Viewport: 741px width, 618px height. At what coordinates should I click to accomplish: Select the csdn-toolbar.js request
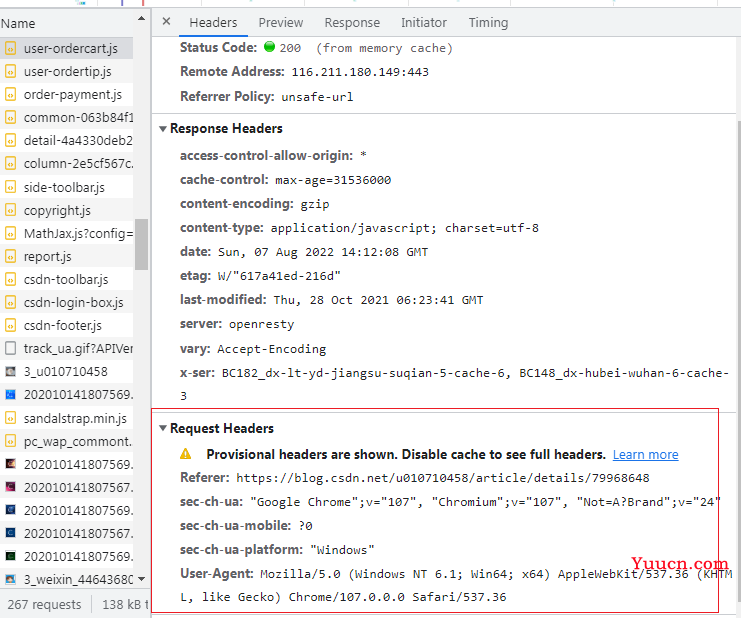click(x=67, y=280)
